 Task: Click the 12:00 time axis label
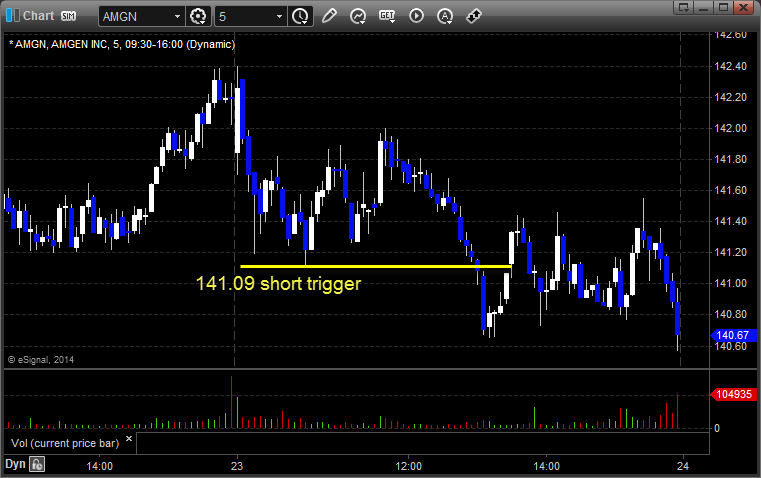point(409,466)
